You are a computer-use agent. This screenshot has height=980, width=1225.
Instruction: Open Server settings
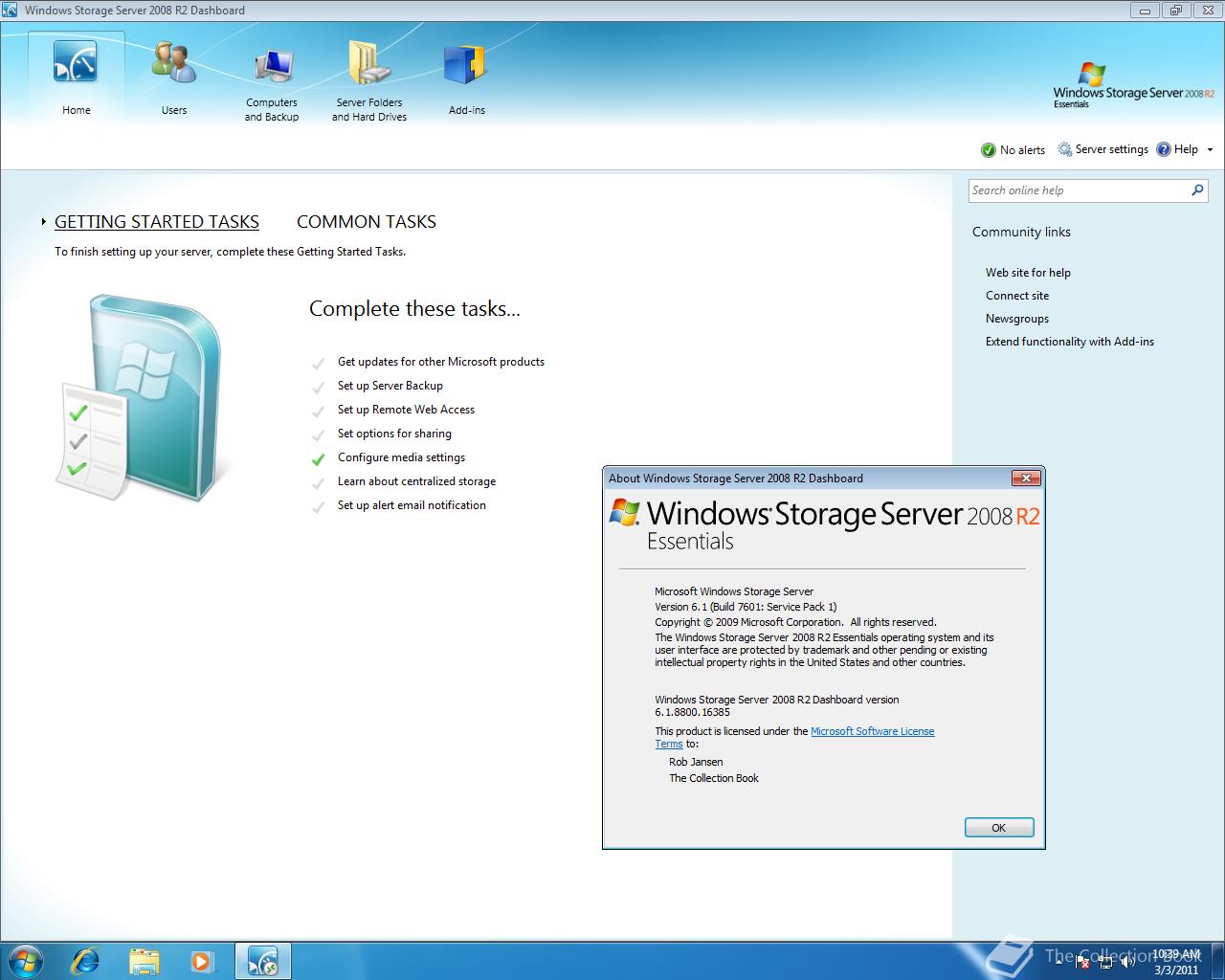(1102, 149)
